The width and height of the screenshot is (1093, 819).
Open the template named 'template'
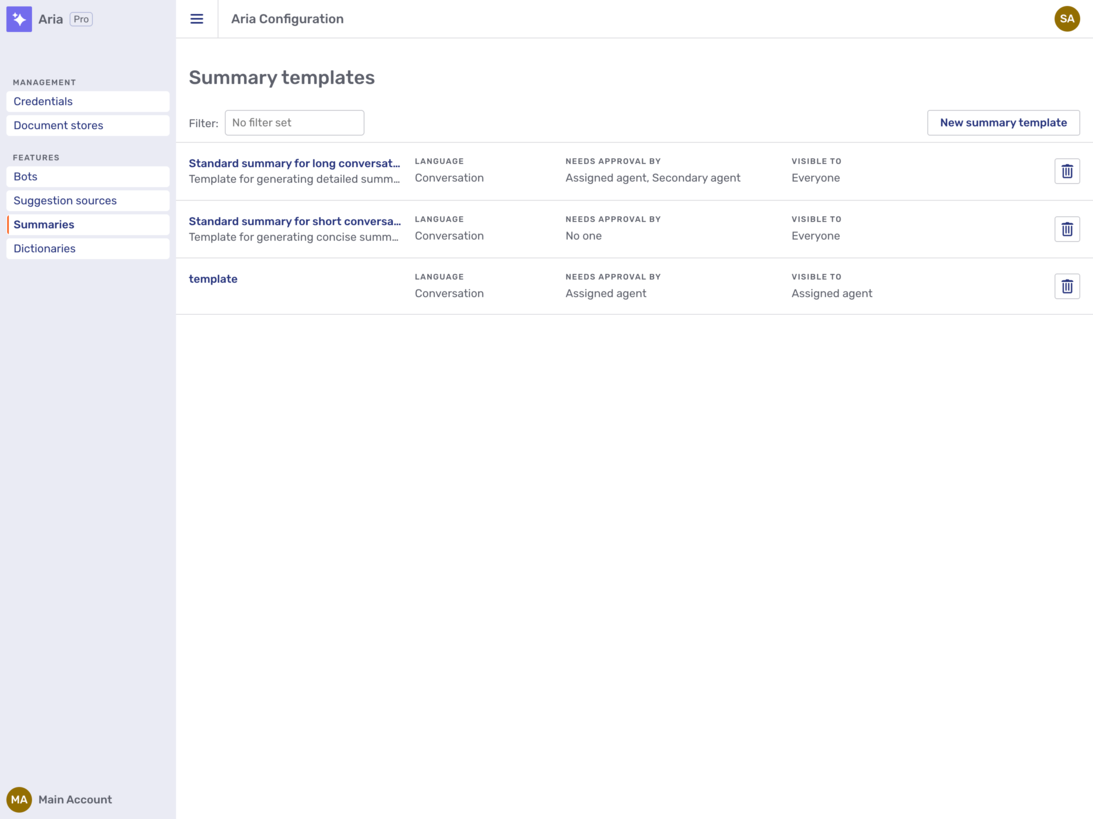(x=213, y=278)
